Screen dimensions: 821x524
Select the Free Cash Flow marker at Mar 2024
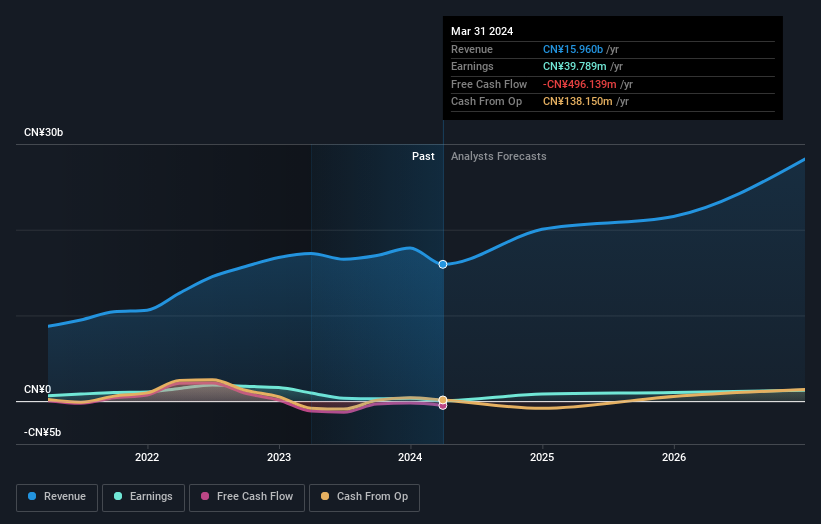click(443, 406)
